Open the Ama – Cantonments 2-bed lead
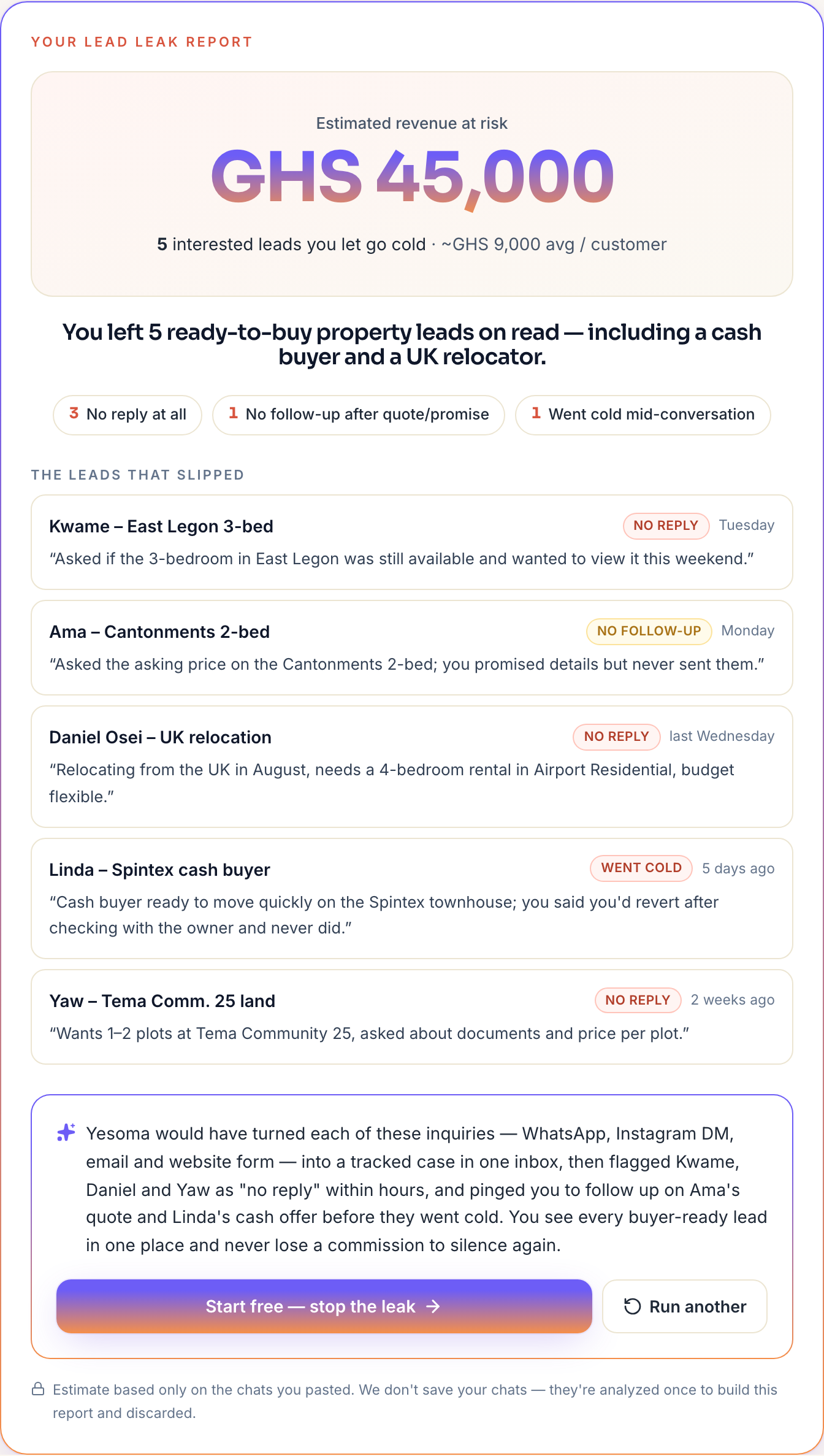Viewport: 824px width, 1456px height. pyautogui.click(x=412, y=648)
